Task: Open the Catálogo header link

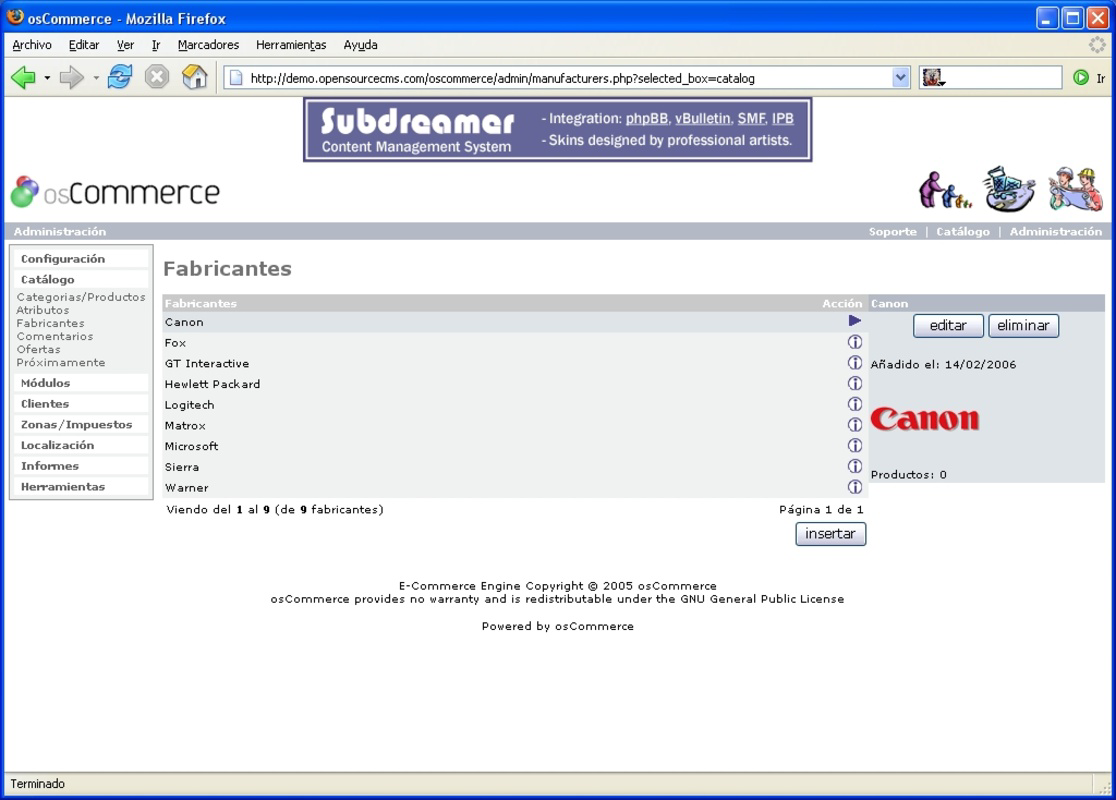Action: (x=962, y=231)
